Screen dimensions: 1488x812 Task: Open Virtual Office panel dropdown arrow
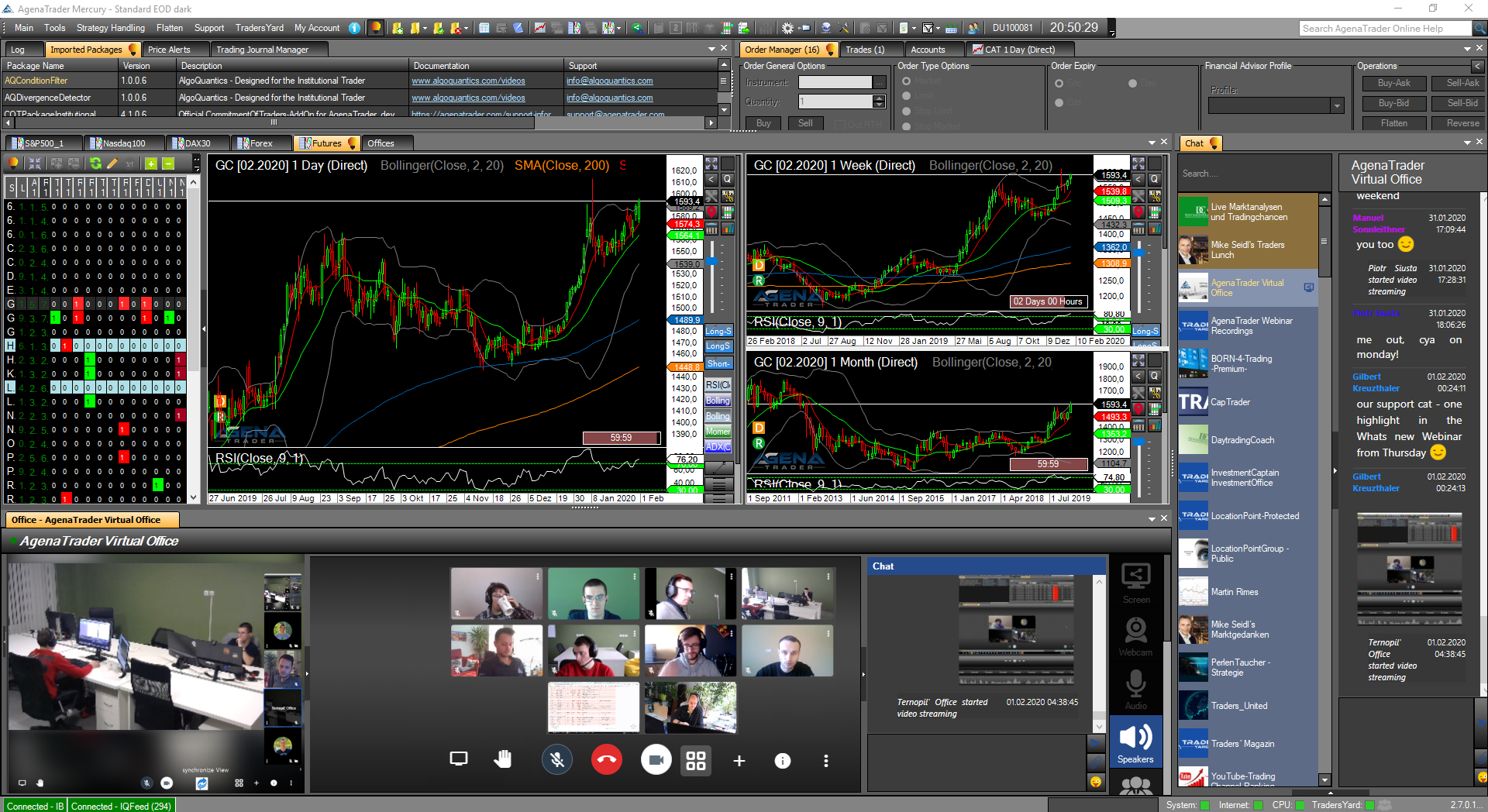1152,518
